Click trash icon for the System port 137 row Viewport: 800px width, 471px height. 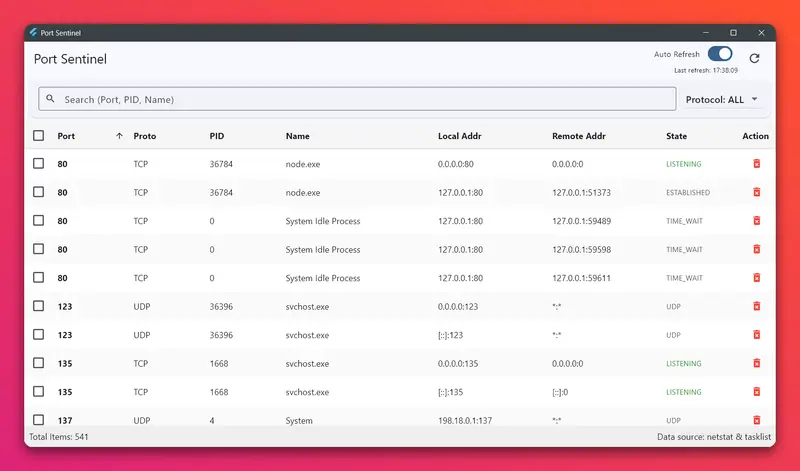[756, 420]
